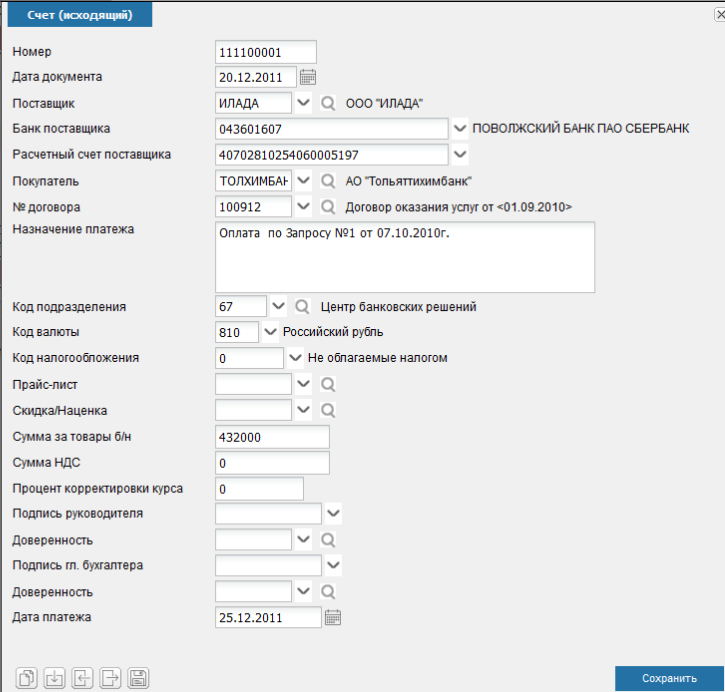Click the Номер field 111100001
Image resolution: width=725 pixels, height=692 pixels.
[266, 52]
